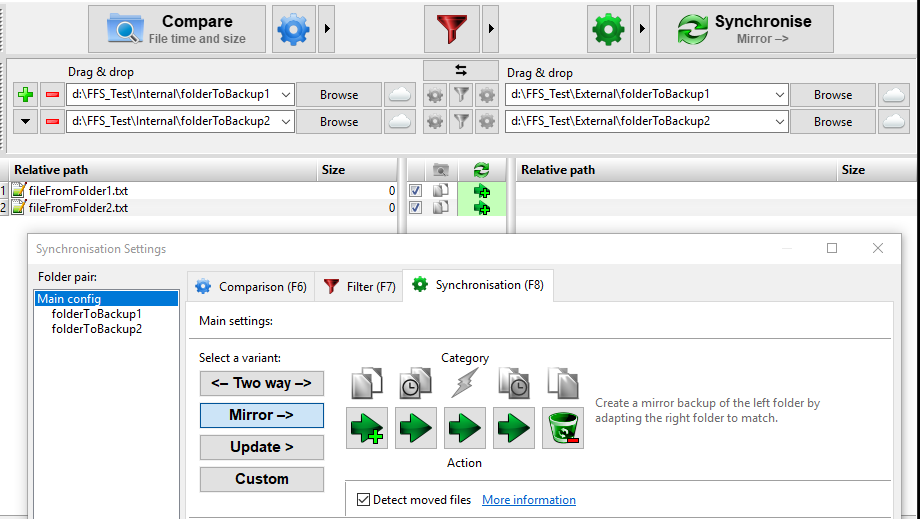Close the Synchronisation Settings dialog
Screen dimensions: 920x519
click(878, 248)
